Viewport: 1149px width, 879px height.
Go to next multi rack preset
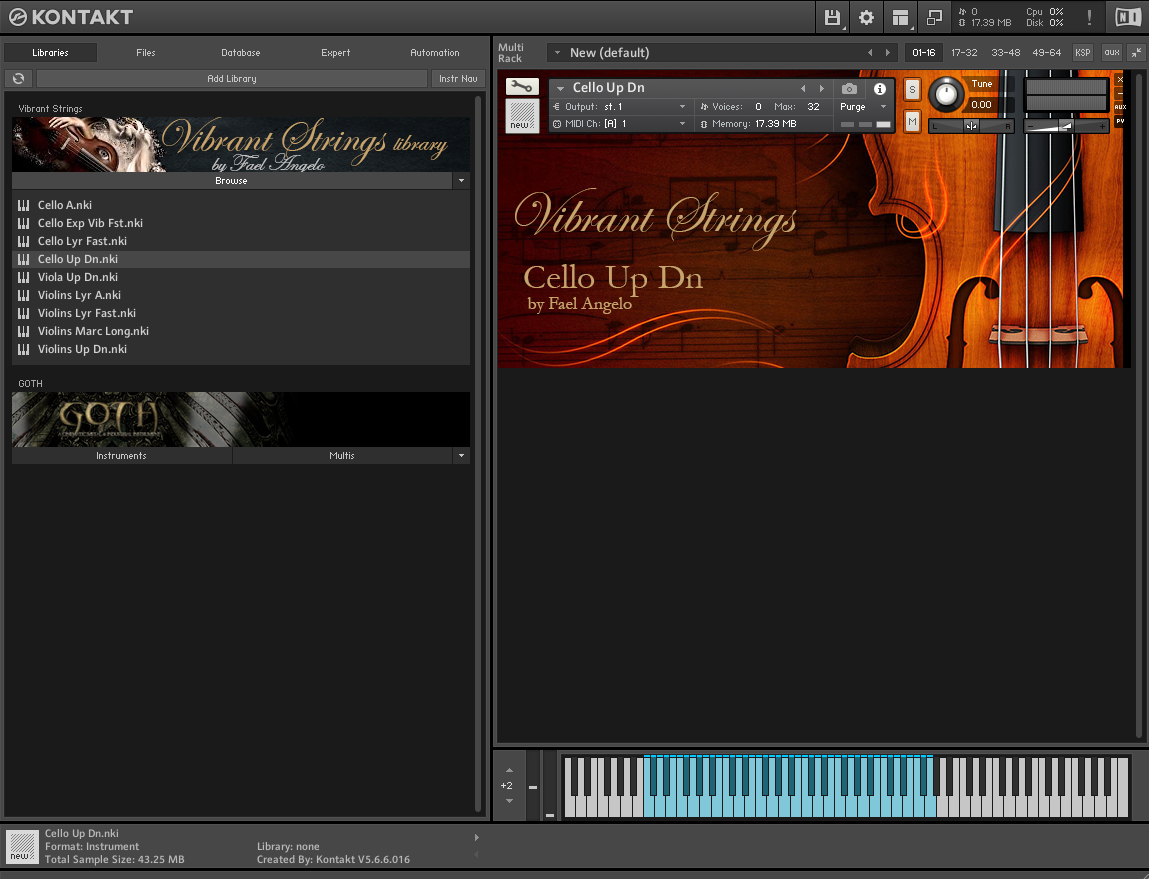[888, 53]
